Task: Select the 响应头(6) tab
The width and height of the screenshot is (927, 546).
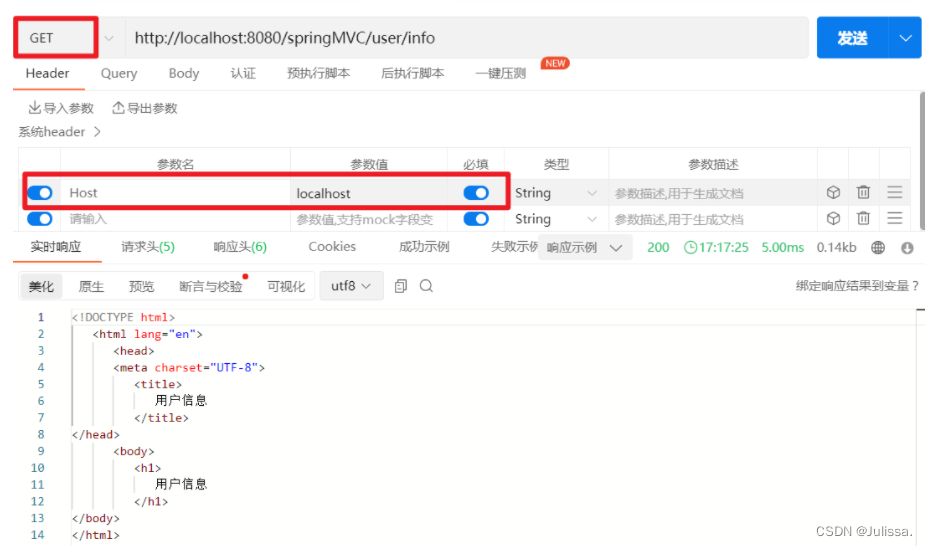Action: point(240,246)
